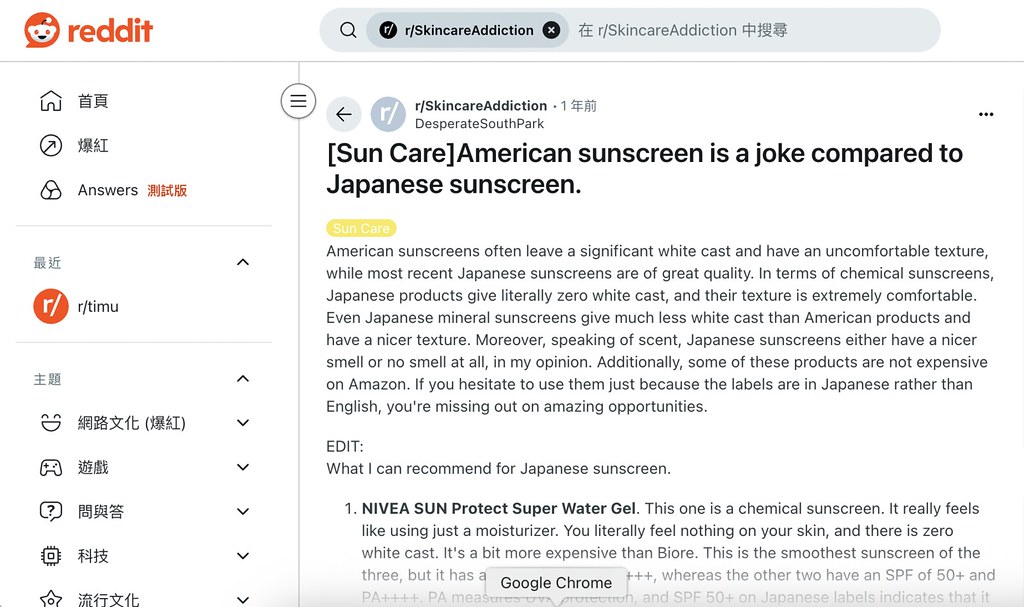Select the 遊戲 topic label

[93, 467]
